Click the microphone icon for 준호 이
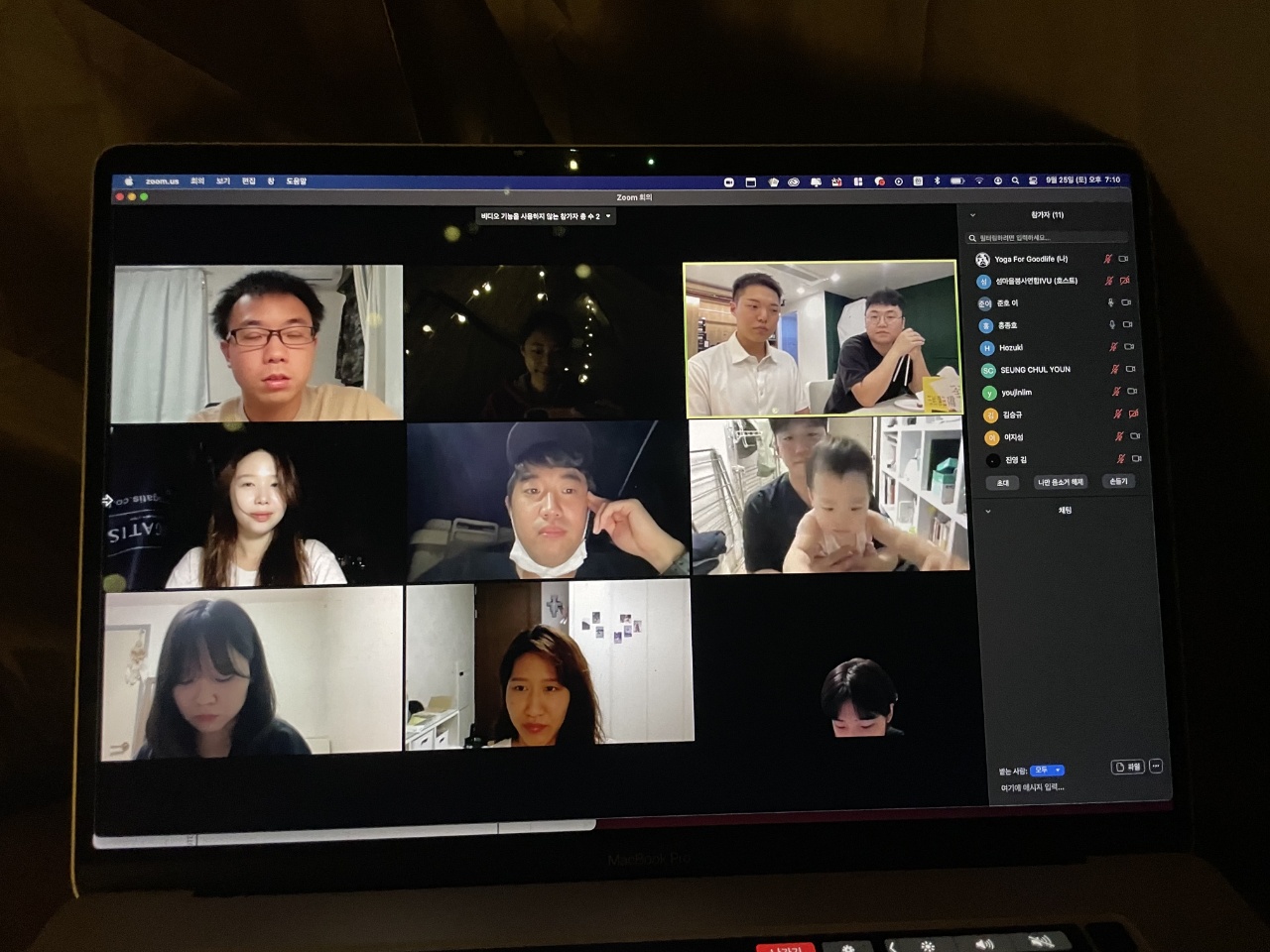The image size is (1270, 952). click(x=1110, y=302)
